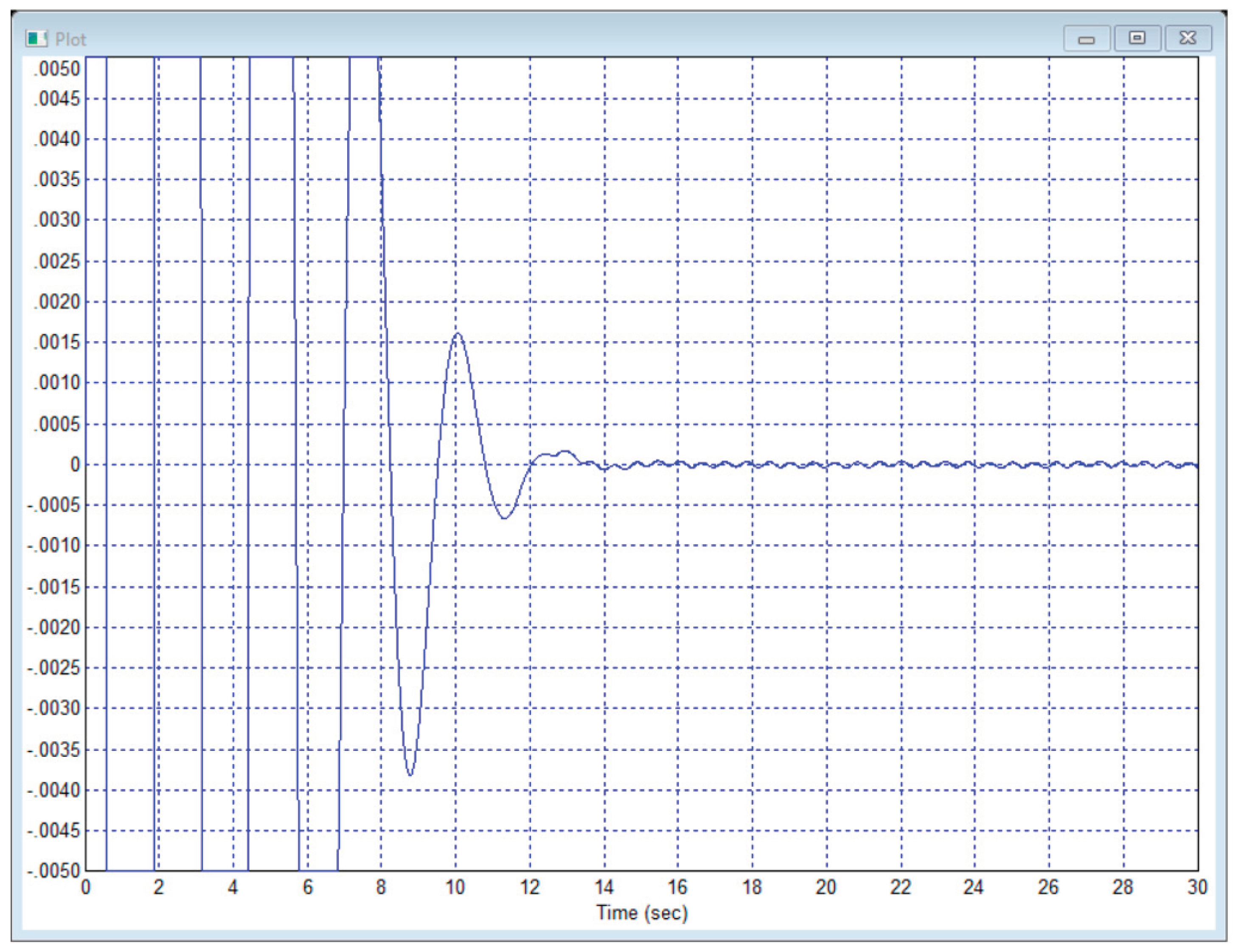Click the '-.0050' y-axis label
The height and width of the screenshot is (952, 1233).
[54, 871]
